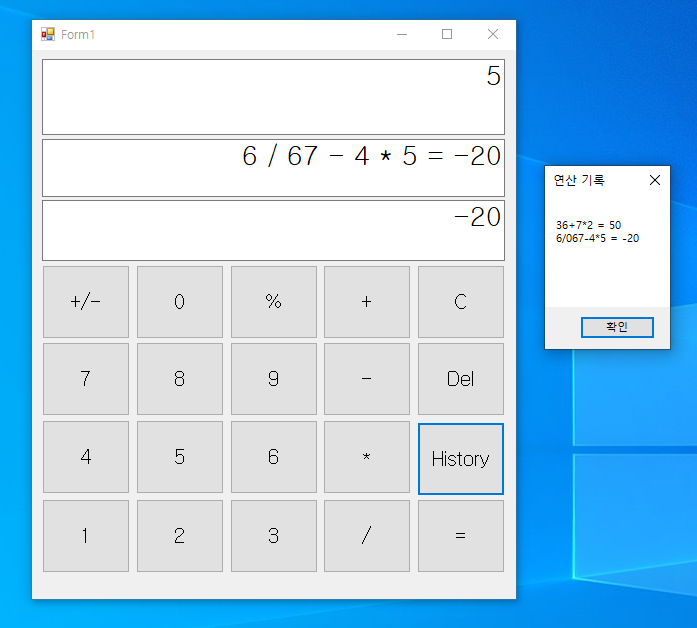Screen dimensions: 697x628
Task: Click the Form1 window app icon
Action: click(x=48, y=34)
